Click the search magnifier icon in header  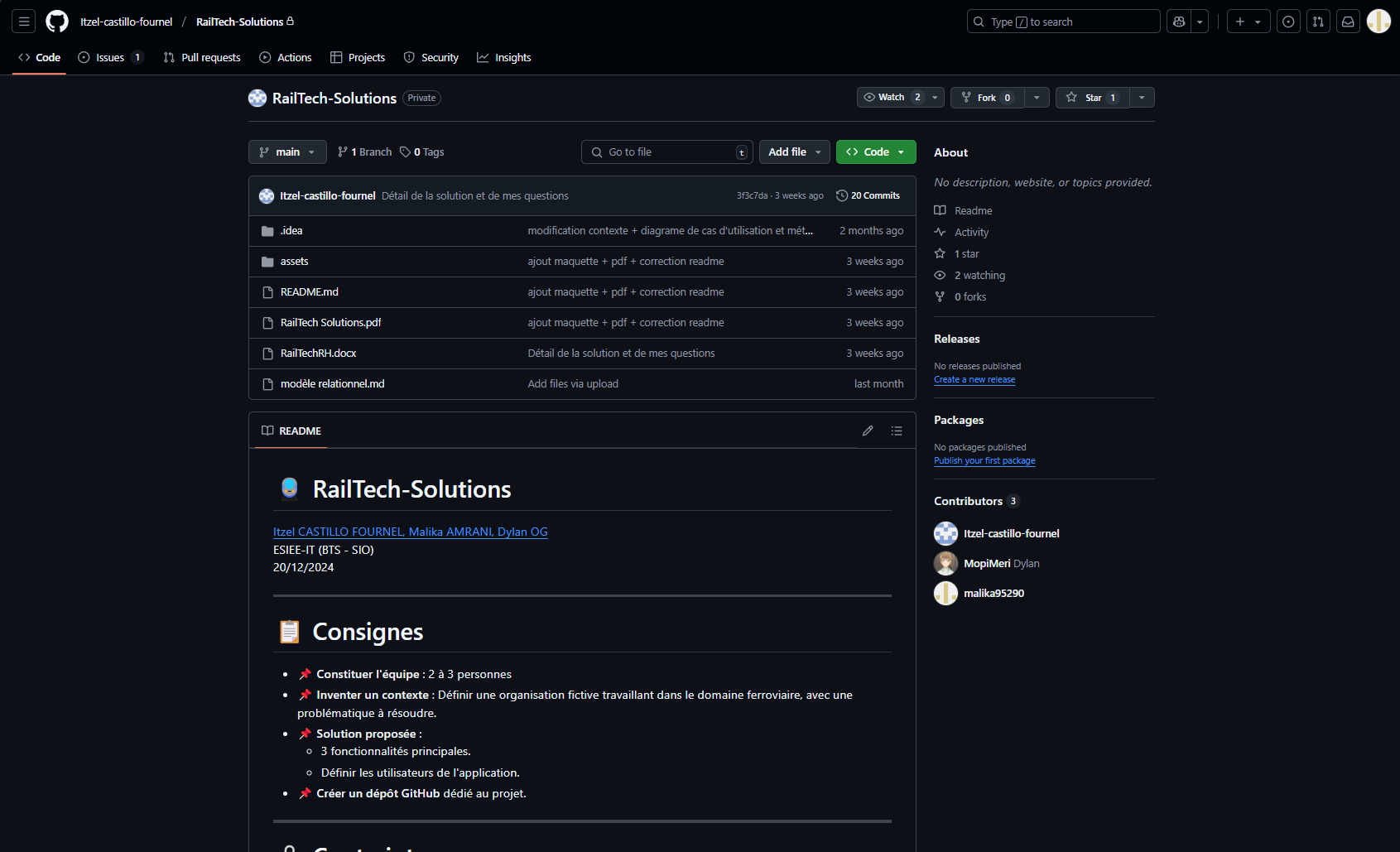pyautogui.click(x=979, y=22)
